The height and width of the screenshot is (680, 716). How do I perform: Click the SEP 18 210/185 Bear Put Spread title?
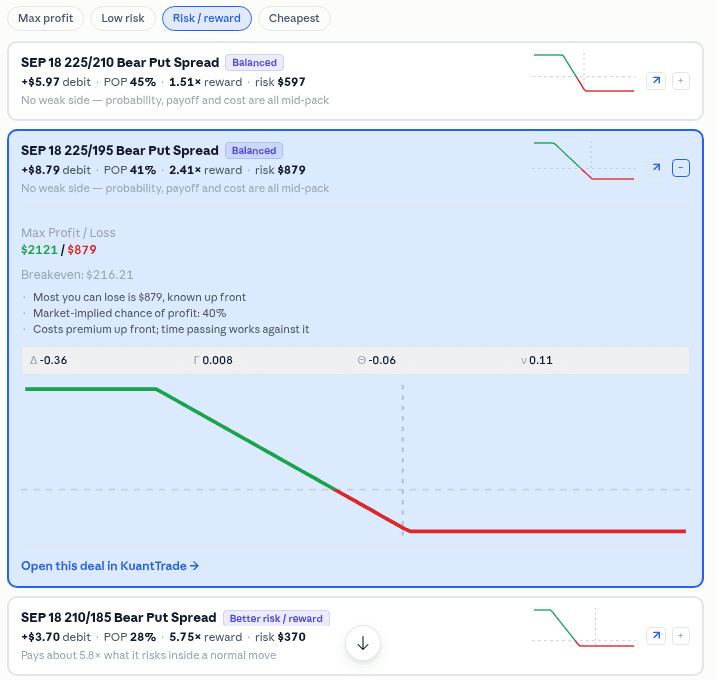pos(119,617)
